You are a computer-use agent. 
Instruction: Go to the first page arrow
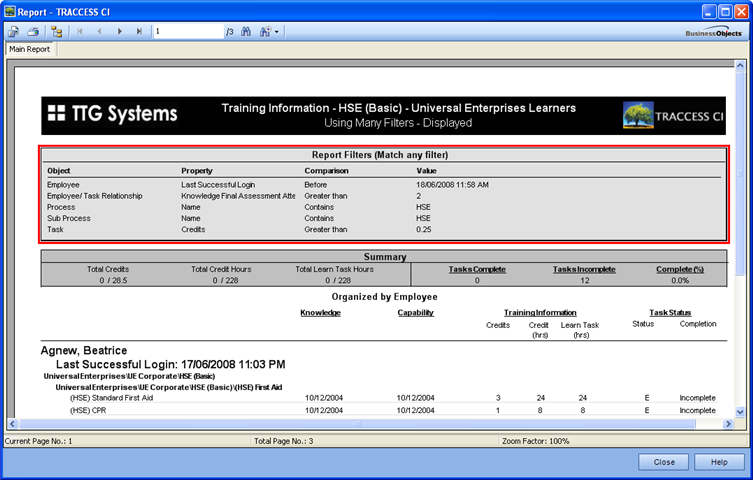click(80, 32)
